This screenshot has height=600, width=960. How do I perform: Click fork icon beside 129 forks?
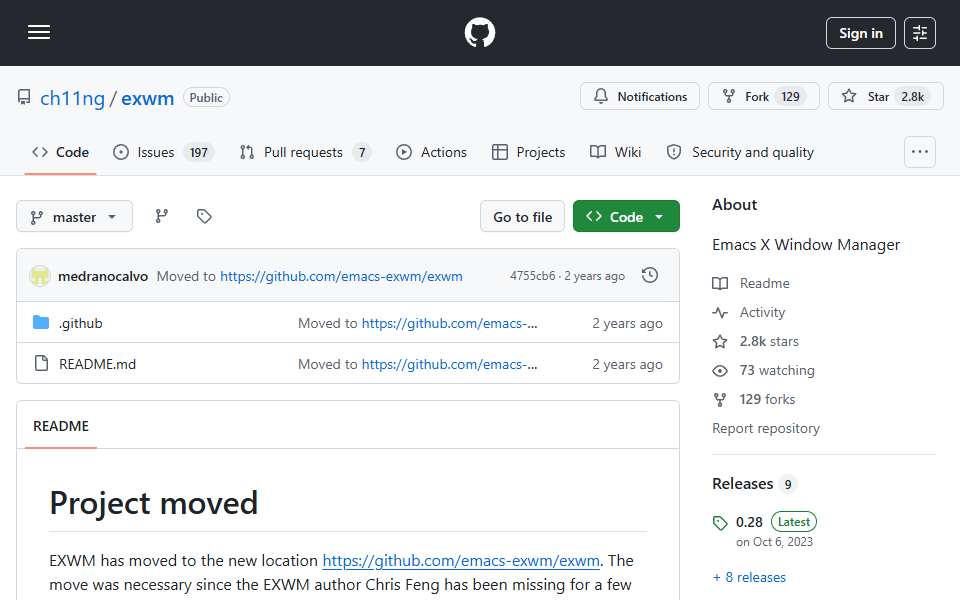point(720,400)
